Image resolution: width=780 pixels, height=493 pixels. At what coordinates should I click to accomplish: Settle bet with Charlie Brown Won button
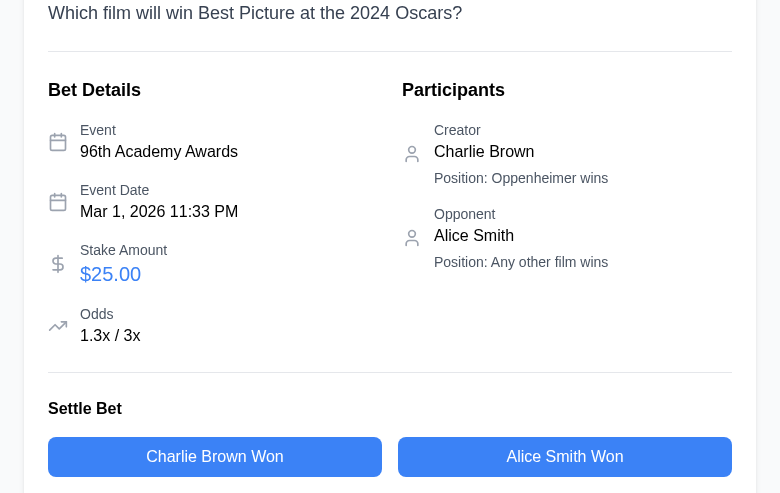click(x=215, y=457)
